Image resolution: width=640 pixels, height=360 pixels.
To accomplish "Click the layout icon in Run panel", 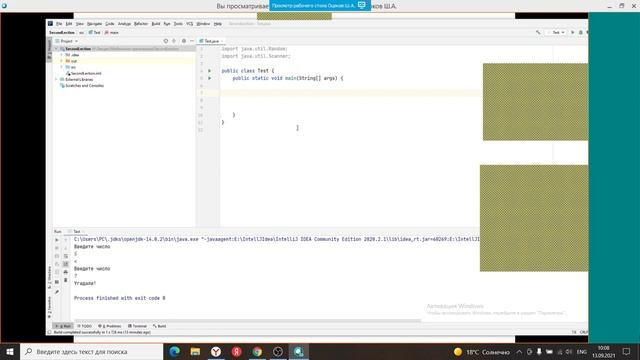I will pos(57,282).
